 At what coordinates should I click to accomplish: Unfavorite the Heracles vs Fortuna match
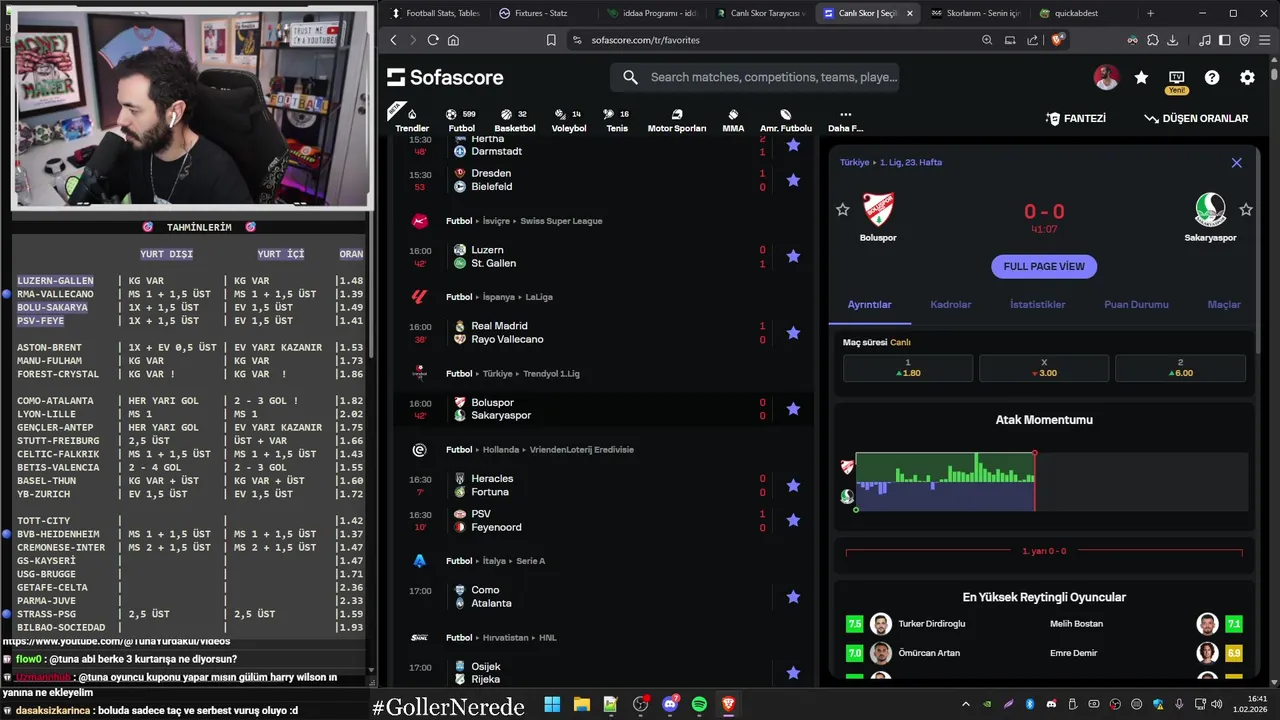tap(793, 485)
